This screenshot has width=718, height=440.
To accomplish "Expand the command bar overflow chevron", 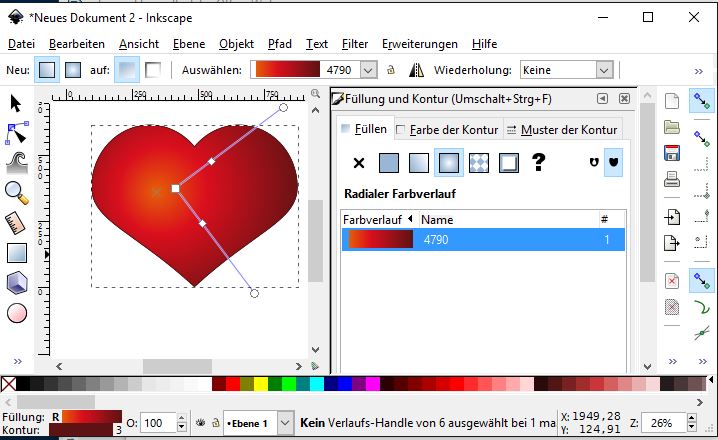I will [672, 361].
